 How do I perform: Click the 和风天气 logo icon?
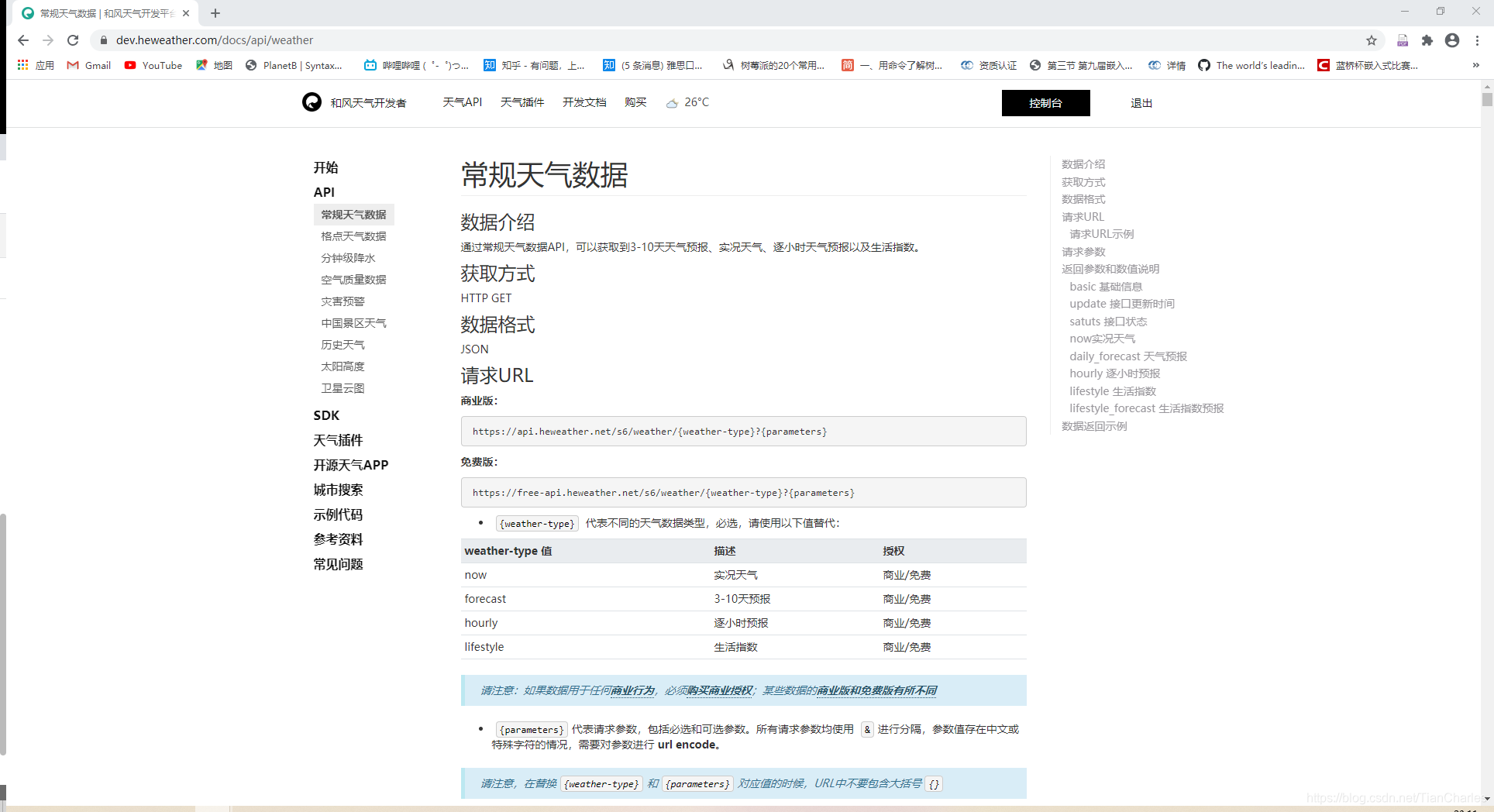[x=312, y=101]
